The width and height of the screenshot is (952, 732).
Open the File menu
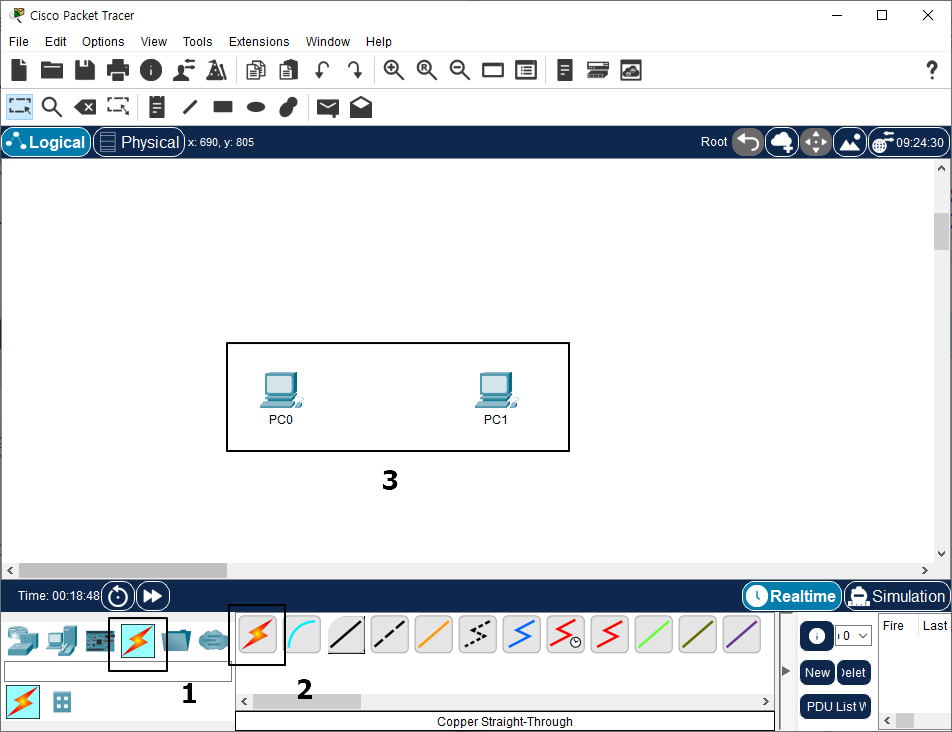(19, 41)
